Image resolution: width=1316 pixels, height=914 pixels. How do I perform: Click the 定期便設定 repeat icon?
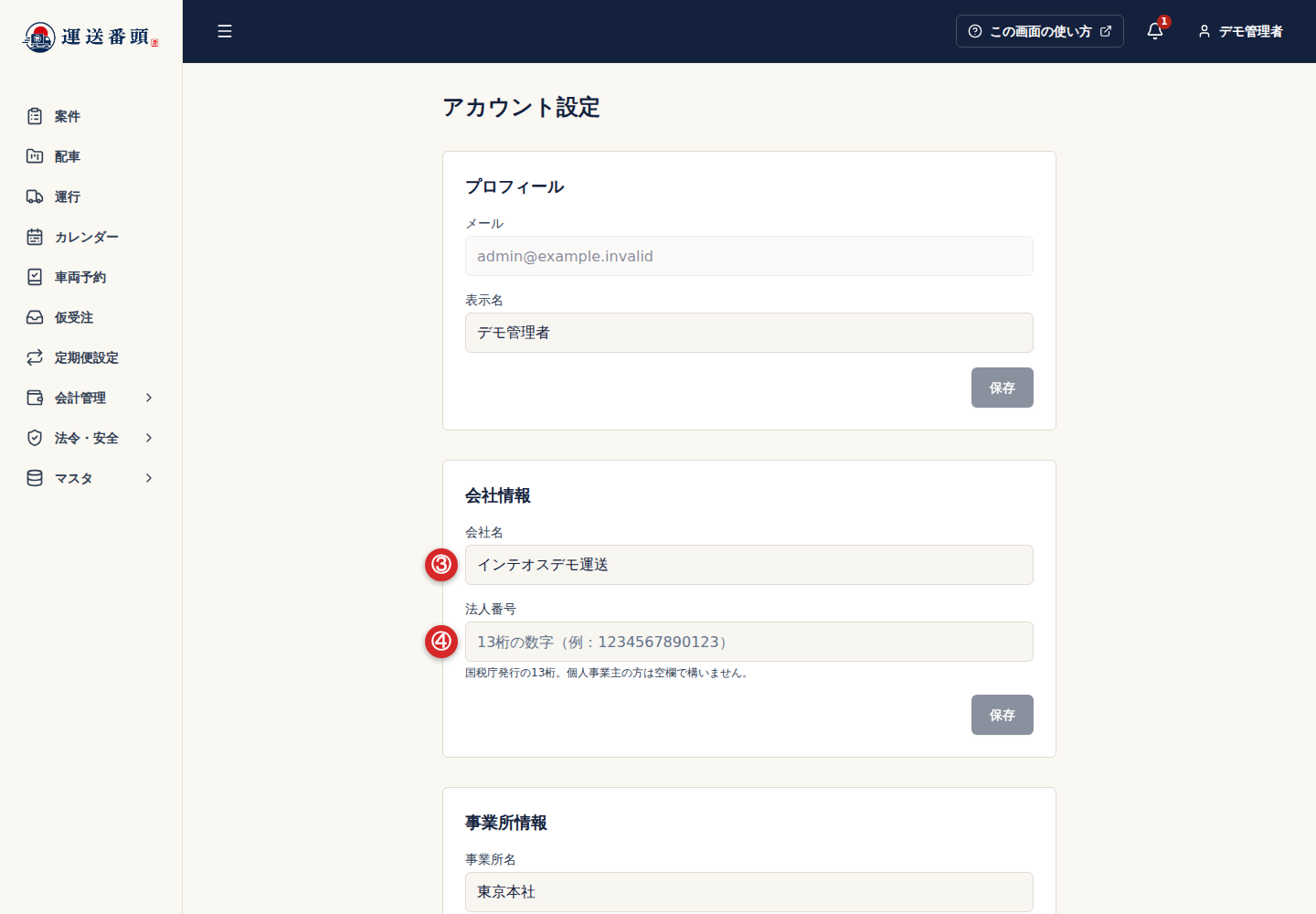tap(35, 357)
